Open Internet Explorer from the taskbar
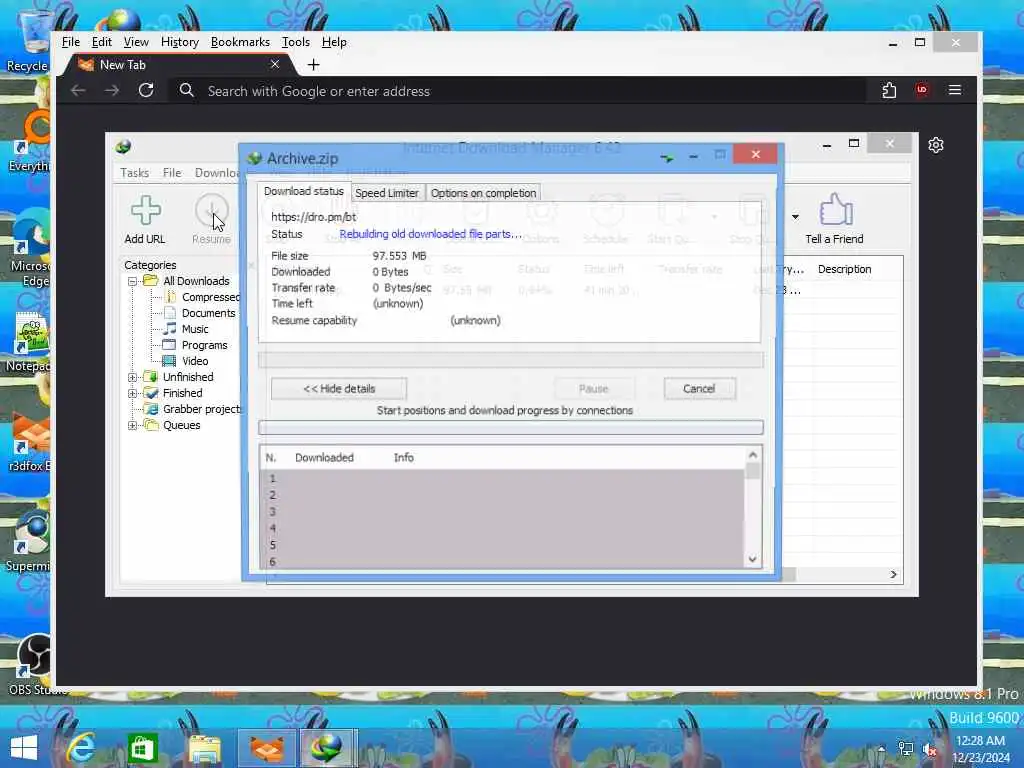 pyautogui.click(x=82, y=747)
